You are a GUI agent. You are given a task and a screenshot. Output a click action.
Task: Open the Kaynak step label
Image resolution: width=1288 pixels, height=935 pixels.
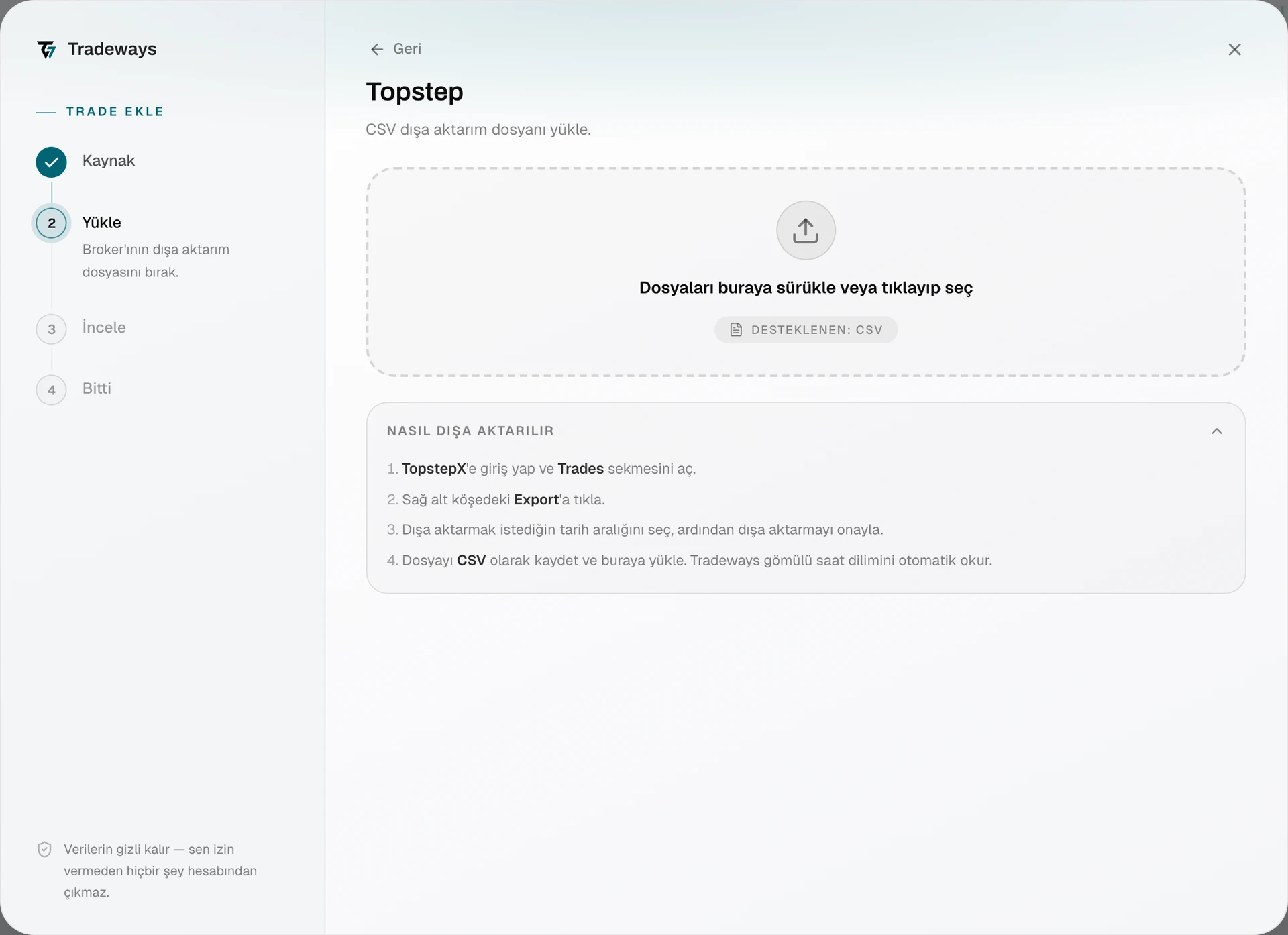(x=109, y=161)
